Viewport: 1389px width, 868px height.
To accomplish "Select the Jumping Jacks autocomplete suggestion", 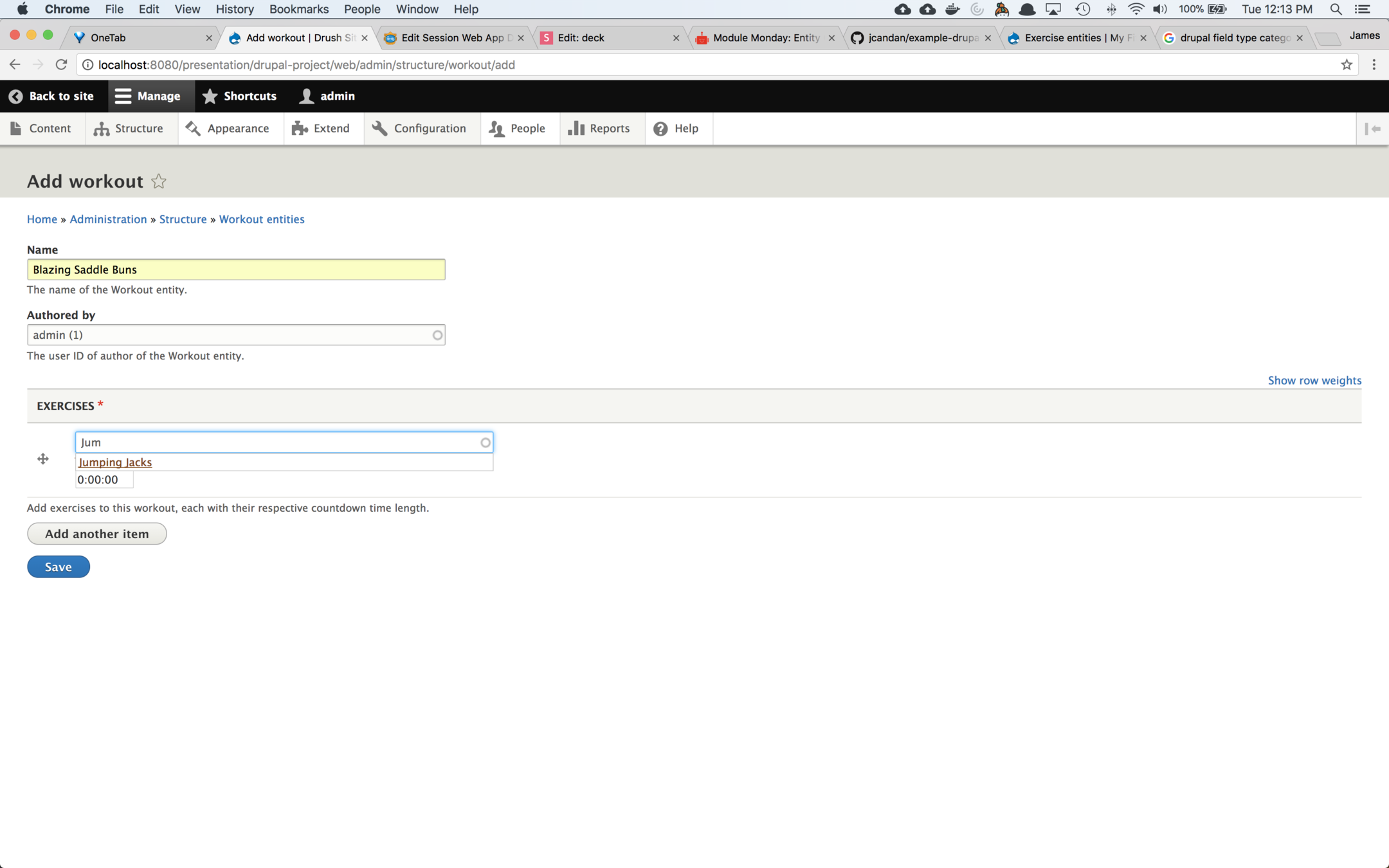I will pyautogui.click(x=115, y=462).
